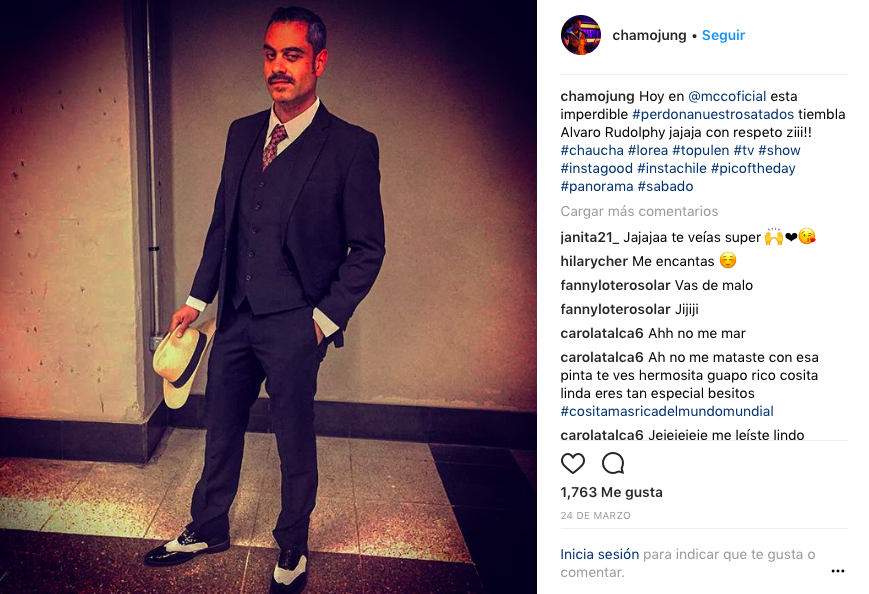This screenshot has width=869, height=594.
Task: Visit commenter hilarycher profile
Action: point(594,261)
